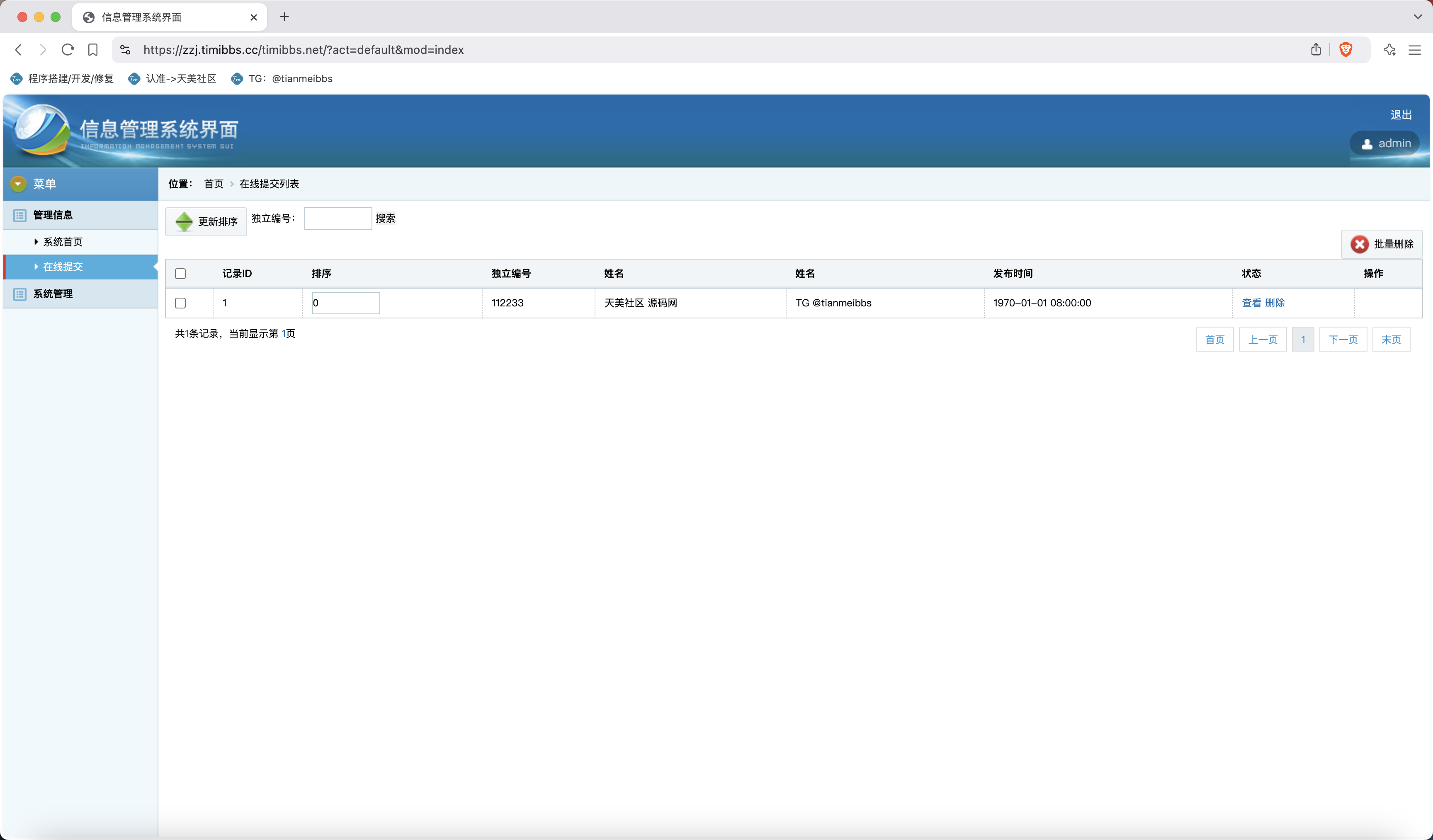This screenshot has width=1433, height=840.
Task: Jump to 末页 in pagination
Action: (x=1392, y=340)
